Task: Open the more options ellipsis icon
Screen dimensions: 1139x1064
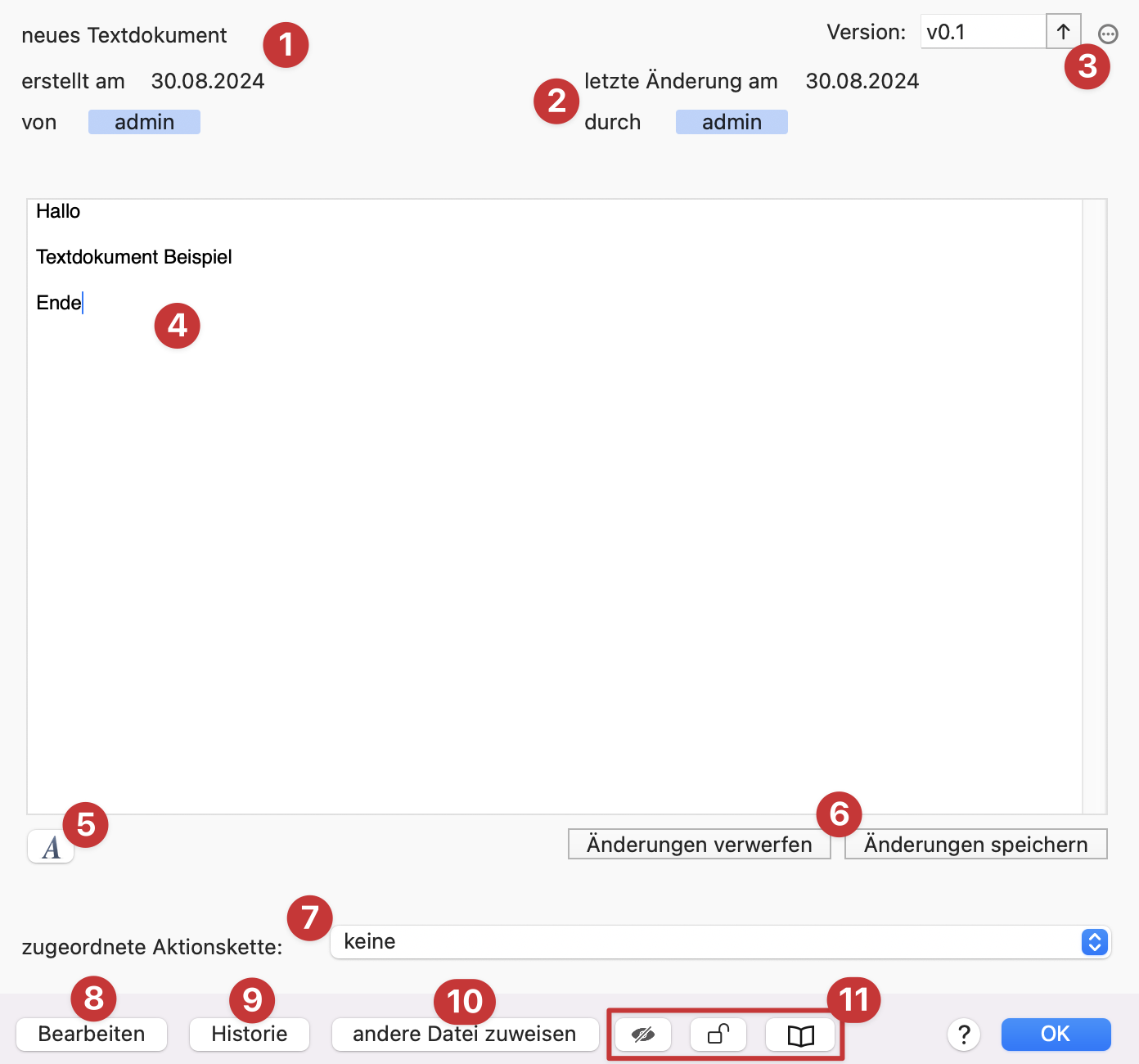Action: 1108,34
